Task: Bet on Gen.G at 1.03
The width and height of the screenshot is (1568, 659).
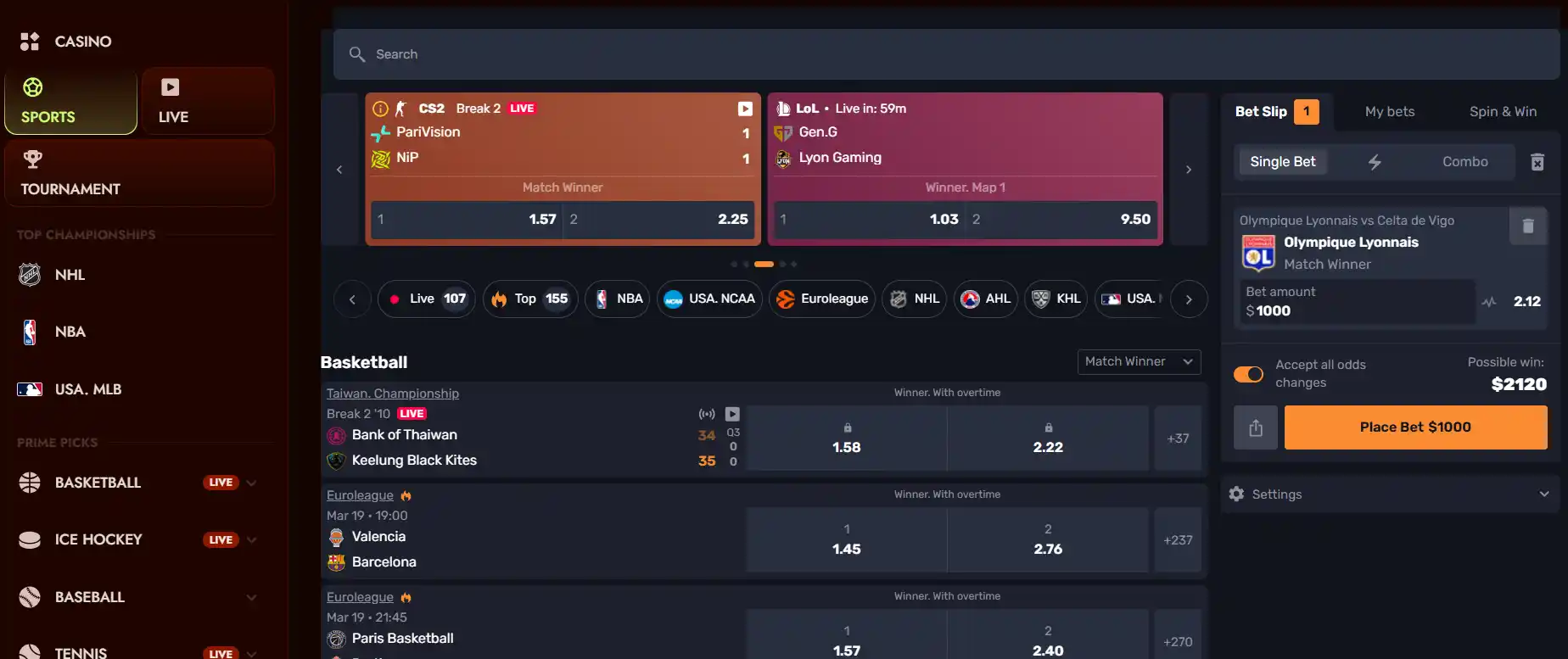Action: coord(869,220)
